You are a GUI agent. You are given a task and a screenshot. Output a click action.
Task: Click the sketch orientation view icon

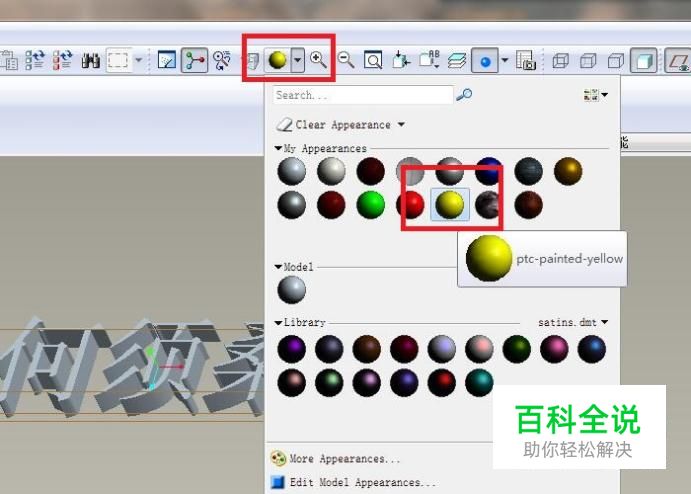tap(167, 60)
